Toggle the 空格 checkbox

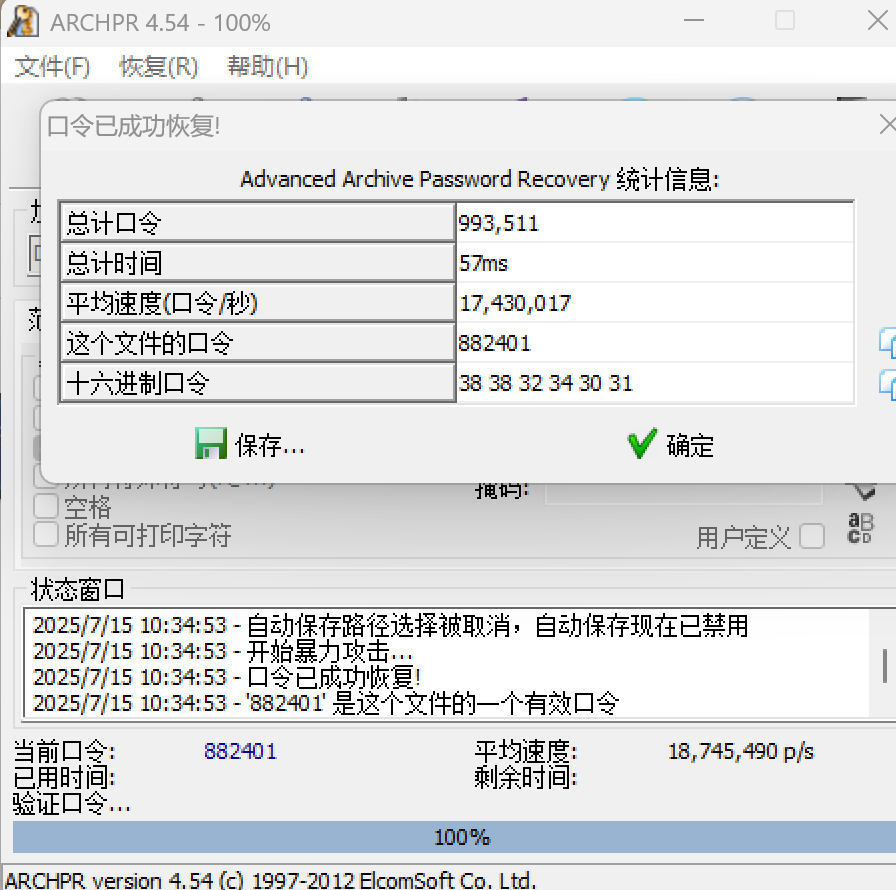[x=46, y=506]
